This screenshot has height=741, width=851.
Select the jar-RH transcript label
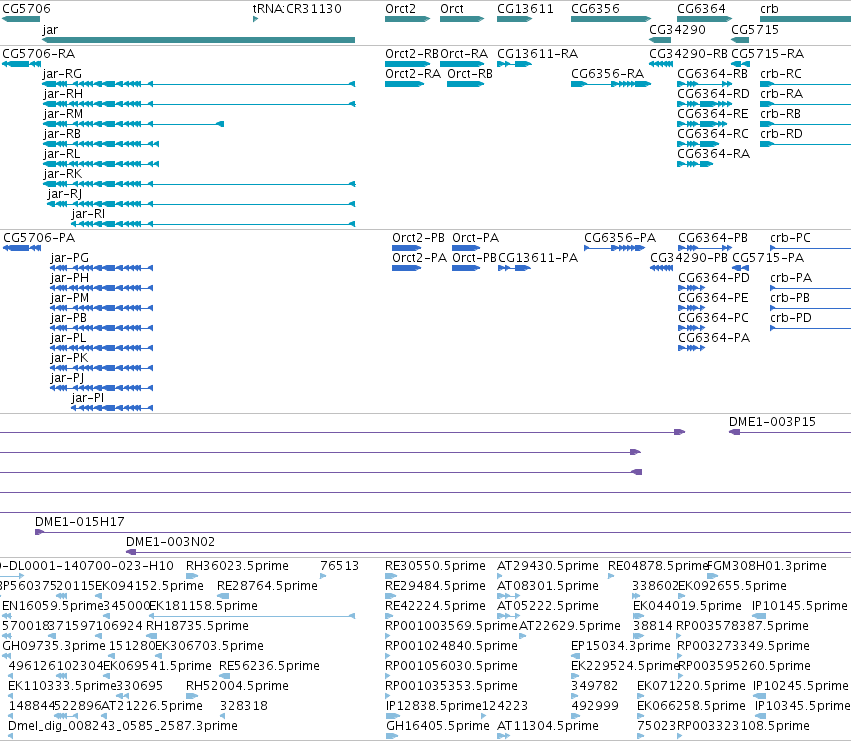[x=63, y=94]
